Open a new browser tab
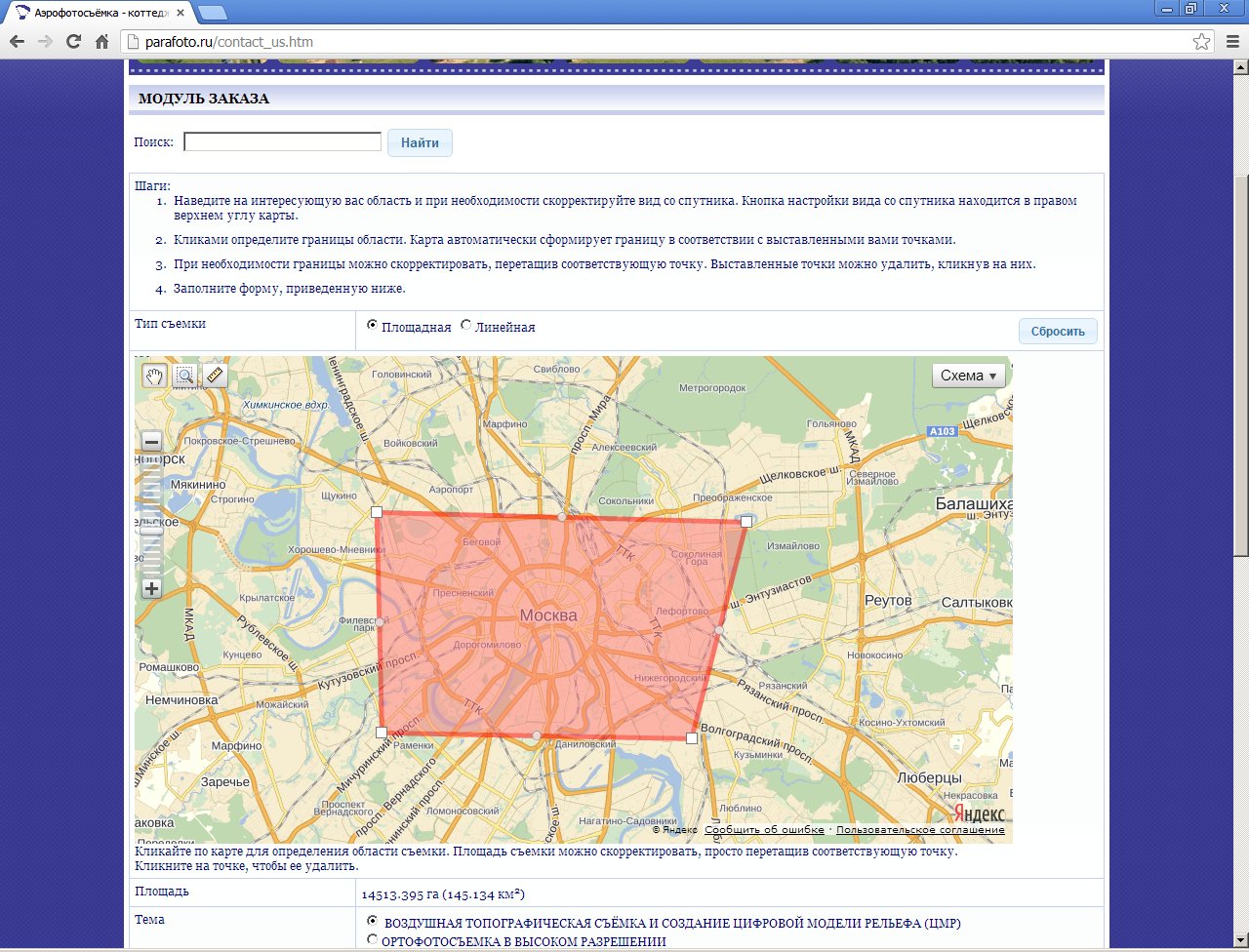Image resolution: width=1249 pixels, height=952 pixels. (211, 13)
